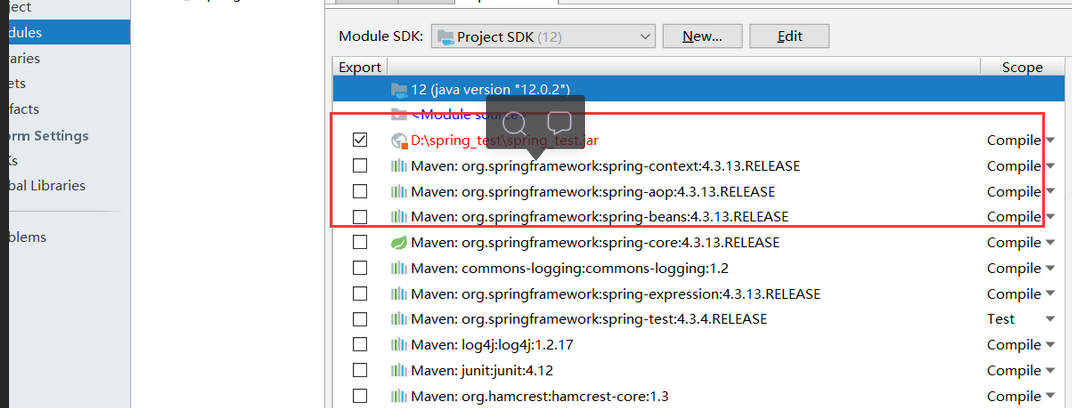Image resolution: width=1072 pixels, height=408 pixels.
Task: Click the library icon of log4j dependency
Action: (399, 344)
